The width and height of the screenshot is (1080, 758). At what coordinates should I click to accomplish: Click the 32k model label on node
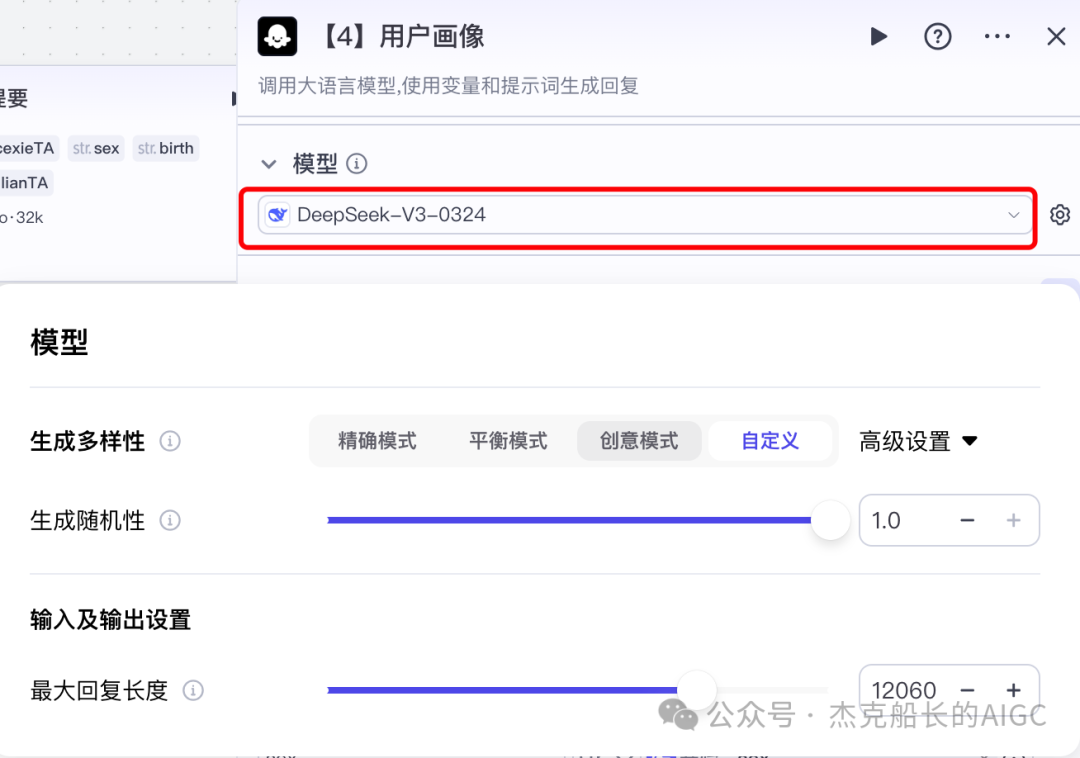[x=23, y=218]
